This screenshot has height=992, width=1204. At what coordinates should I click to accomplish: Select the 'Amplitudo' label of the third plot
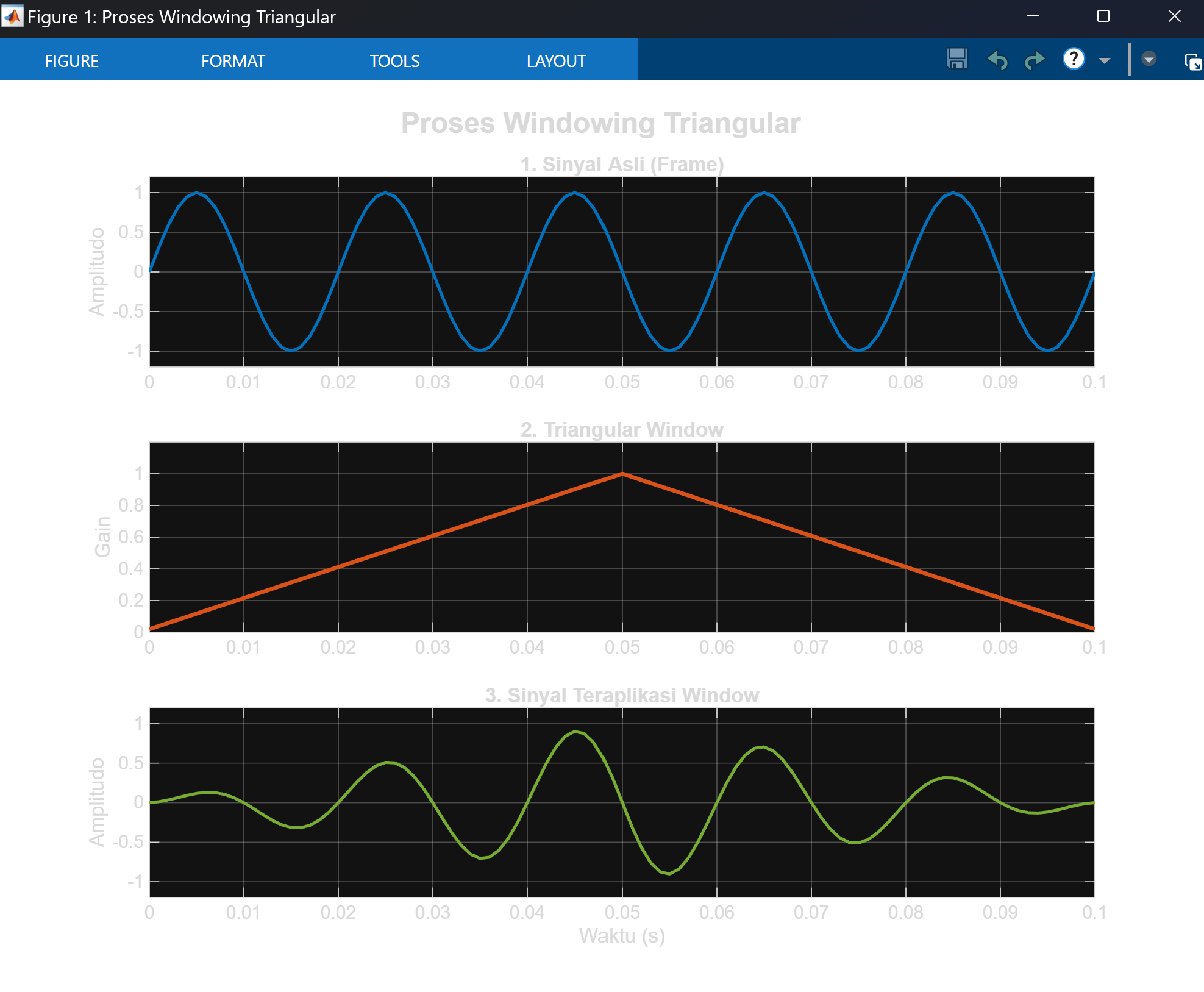(97, 802)
